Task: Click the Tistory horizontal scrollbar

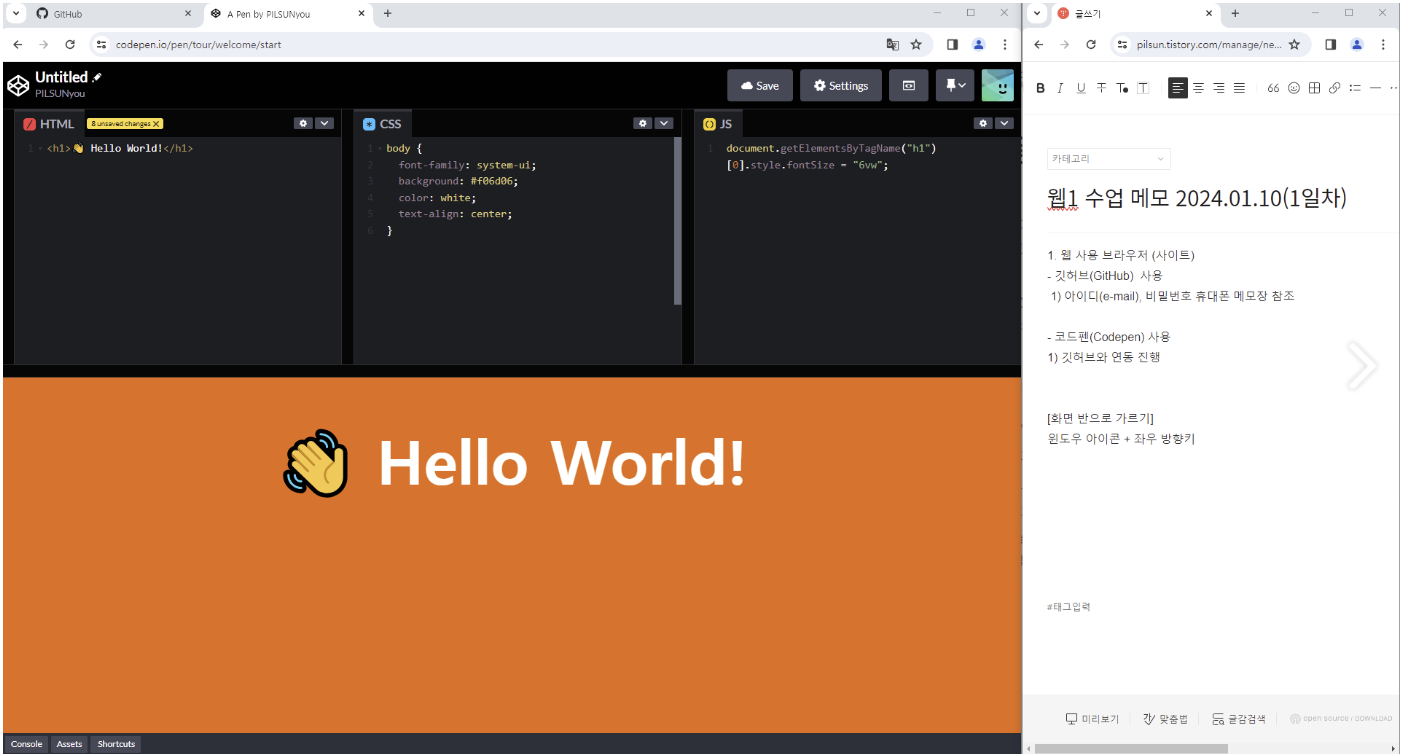Action: pyautogui.click(x=1131, y=748)
